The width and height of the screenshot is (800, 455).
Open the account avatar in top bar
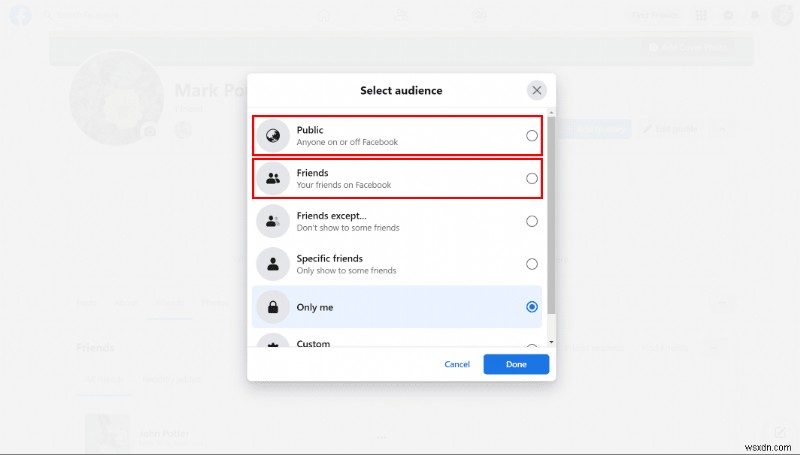tap(782, 15)
